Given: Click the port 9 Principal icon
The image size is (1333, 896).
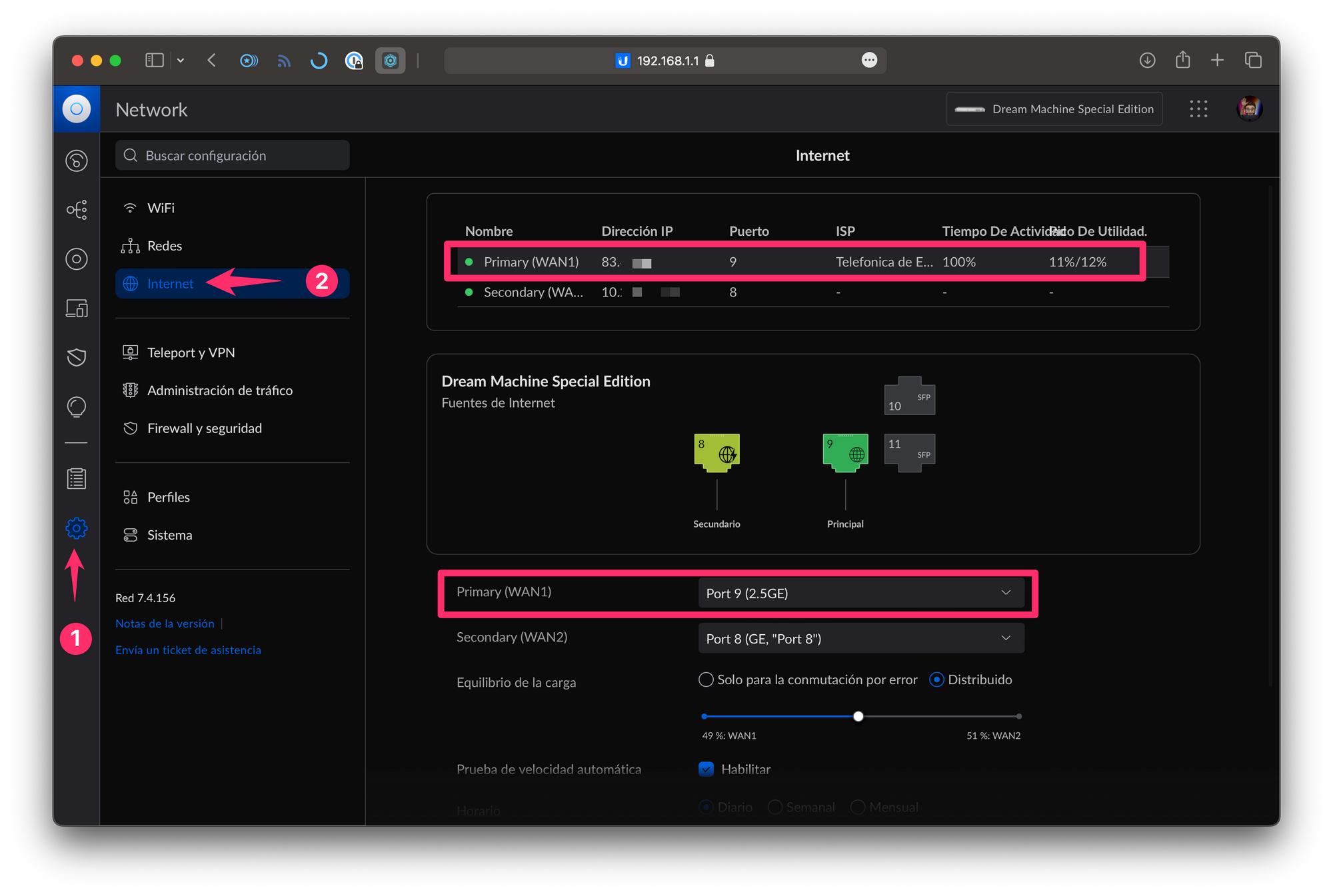Looking at the screenshot, I should click(845, 453).
